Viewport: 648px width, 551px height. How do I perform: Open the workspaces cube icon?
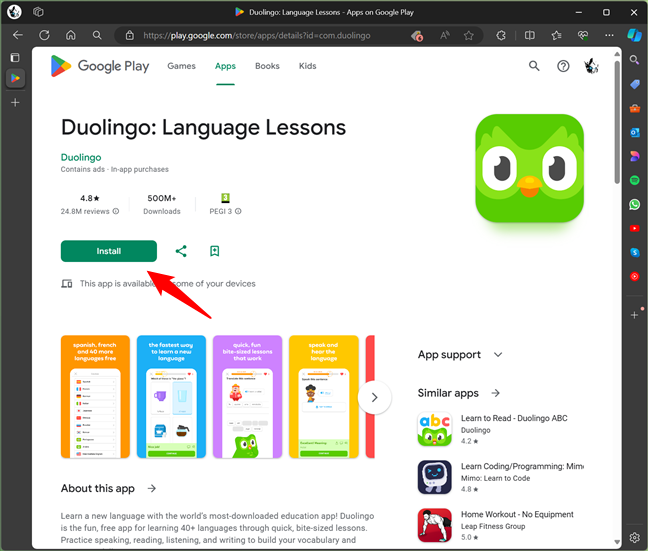point(38,12)
